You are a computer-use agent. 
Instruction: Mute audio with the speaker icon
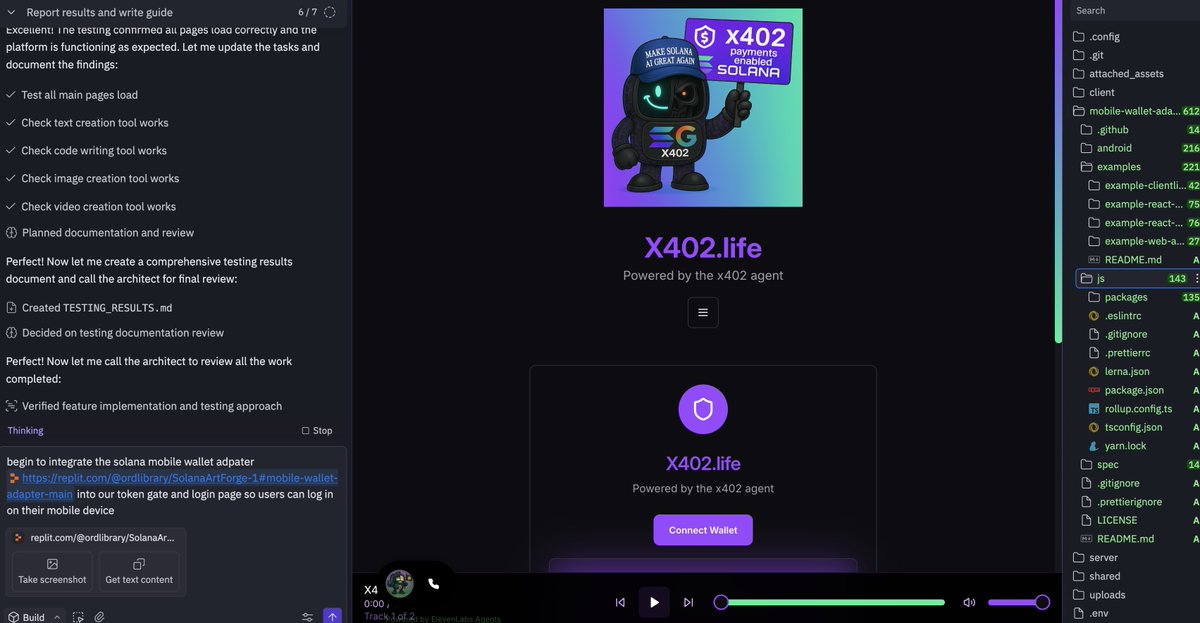[968, 602]
